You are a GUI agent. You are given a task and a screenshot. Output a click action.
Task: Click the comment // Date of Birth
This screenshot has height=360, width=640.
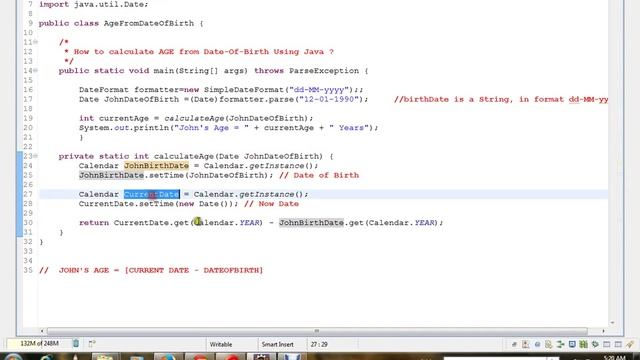pos(319,175)
